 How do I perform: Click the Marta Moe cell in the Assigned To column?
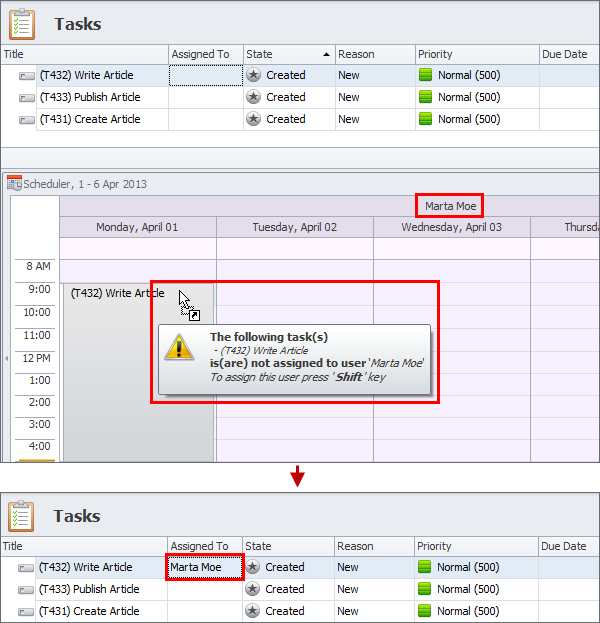pyautogui.click(x=204, y=567)
